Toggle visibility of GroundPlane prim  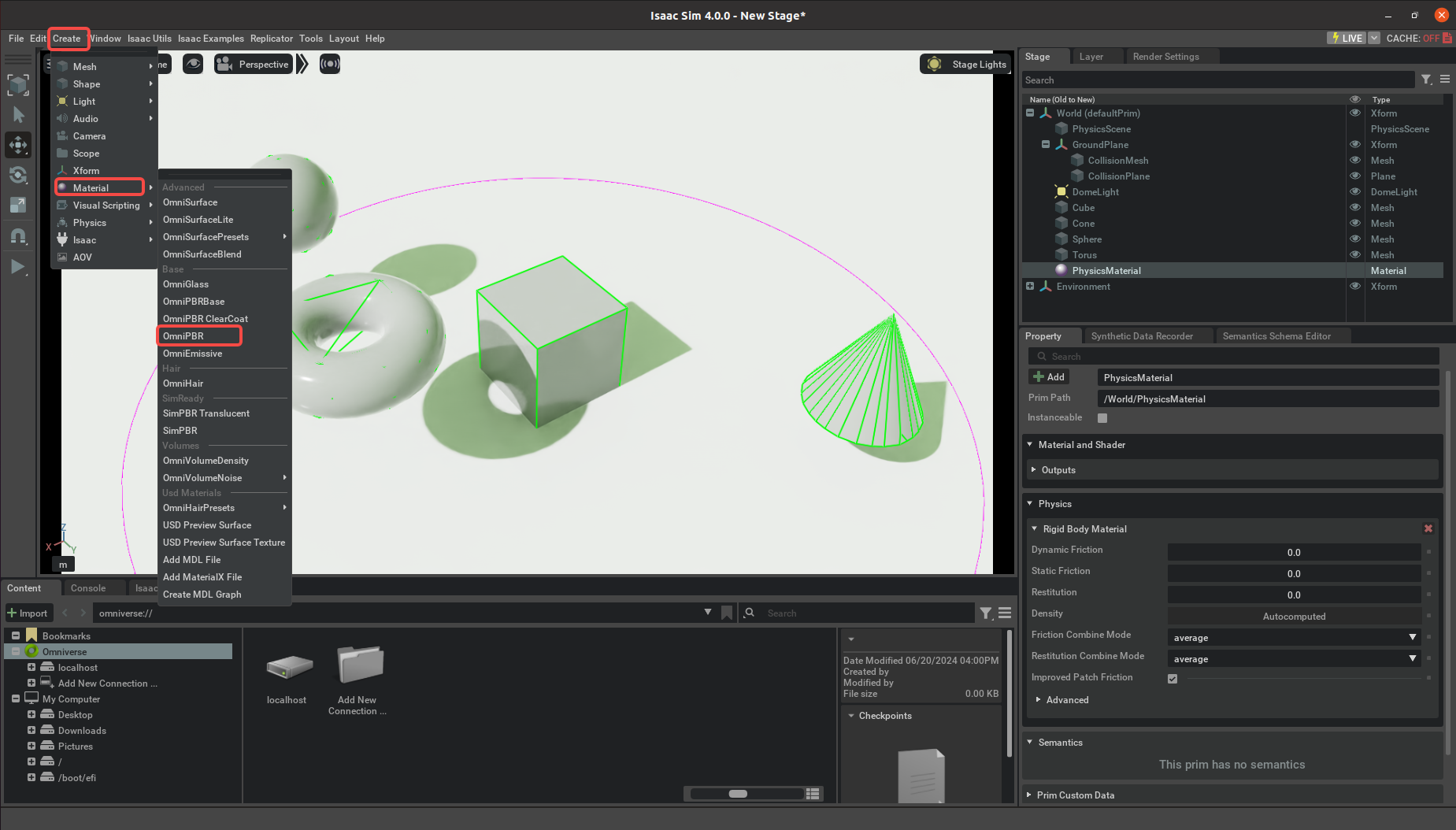point(1355,144)
